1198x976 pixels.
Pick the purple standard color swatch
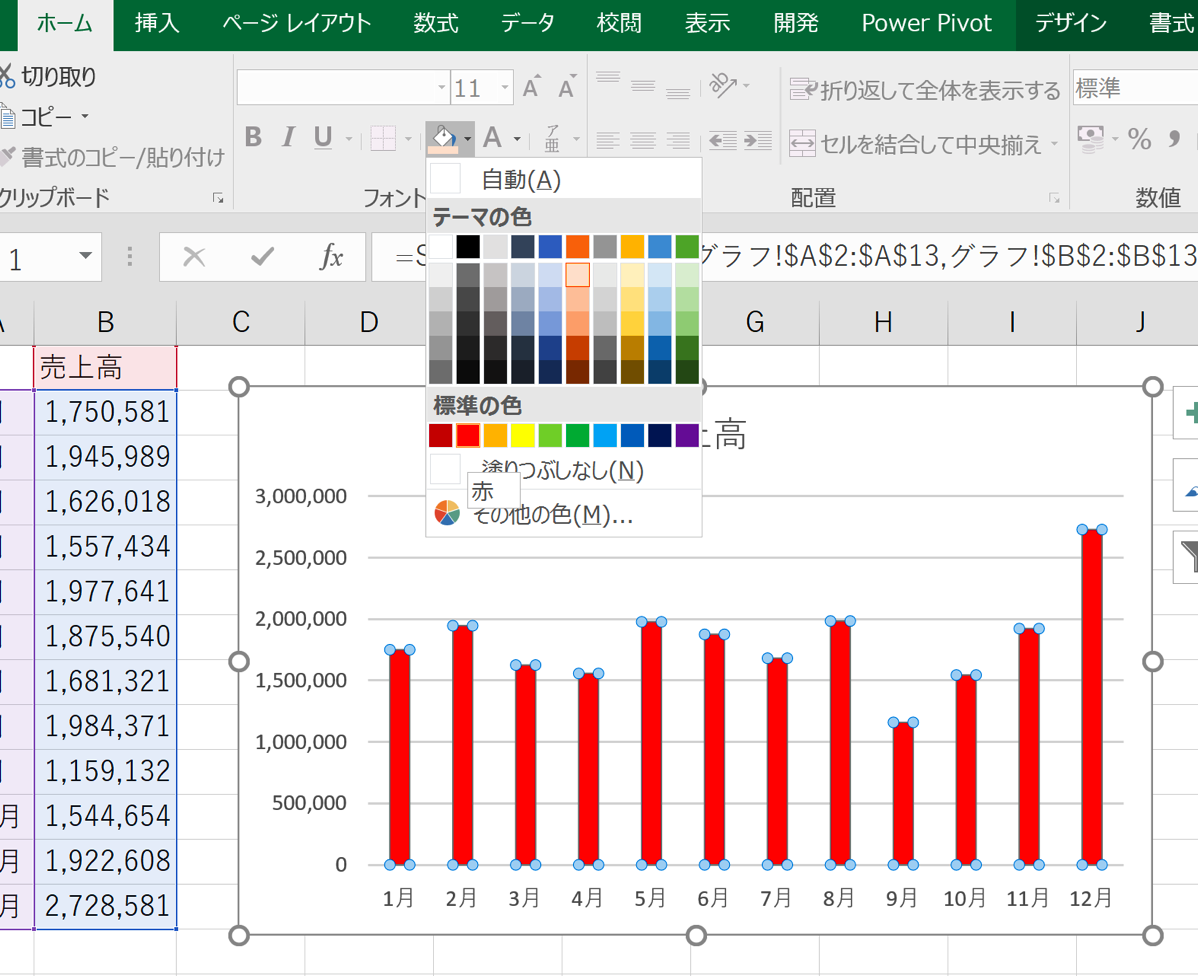(x=688, y=436)
